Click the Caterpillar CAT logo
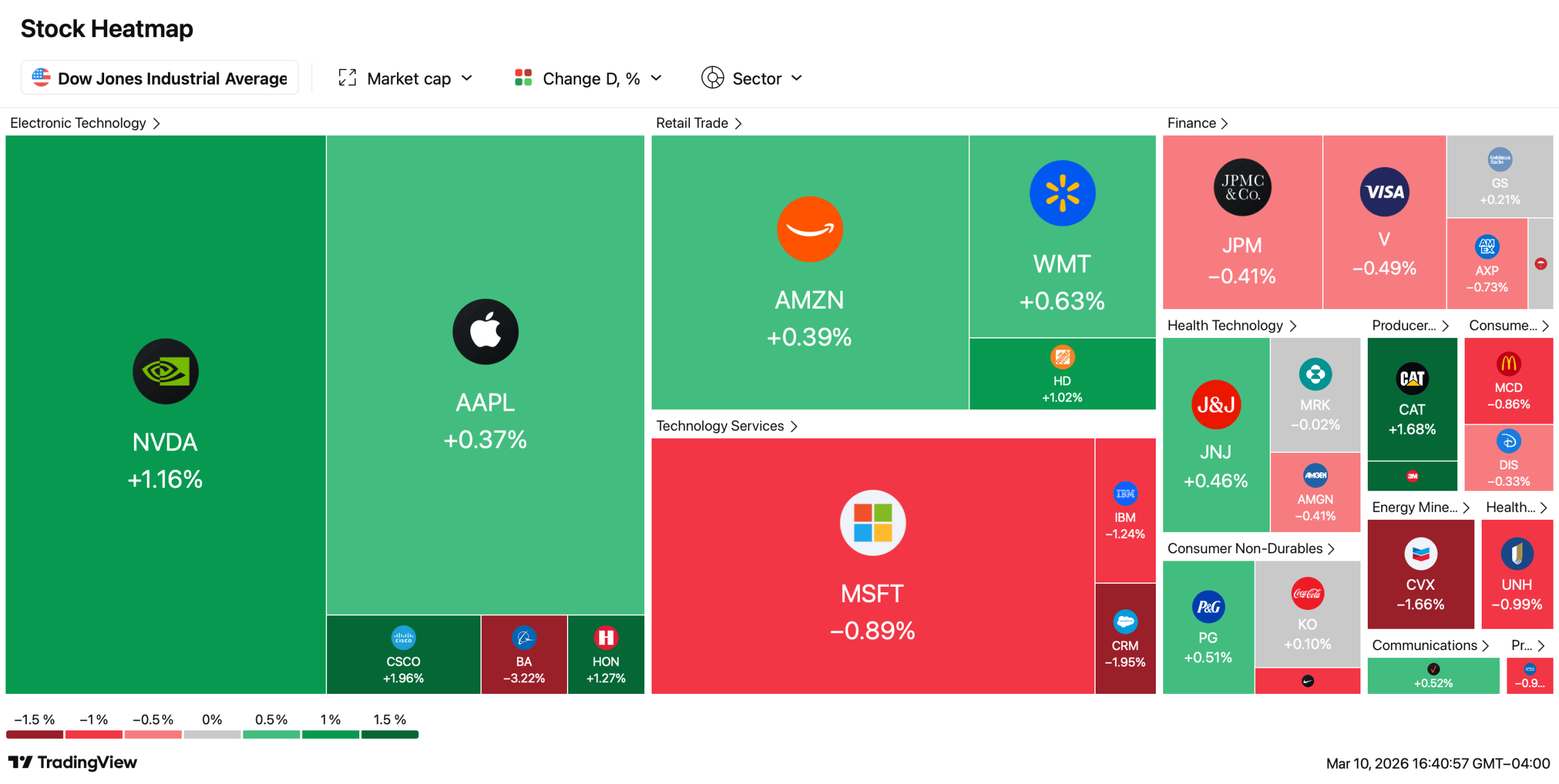The height and width of the screenshot is (784, 1559). [x=1412, y=379]
